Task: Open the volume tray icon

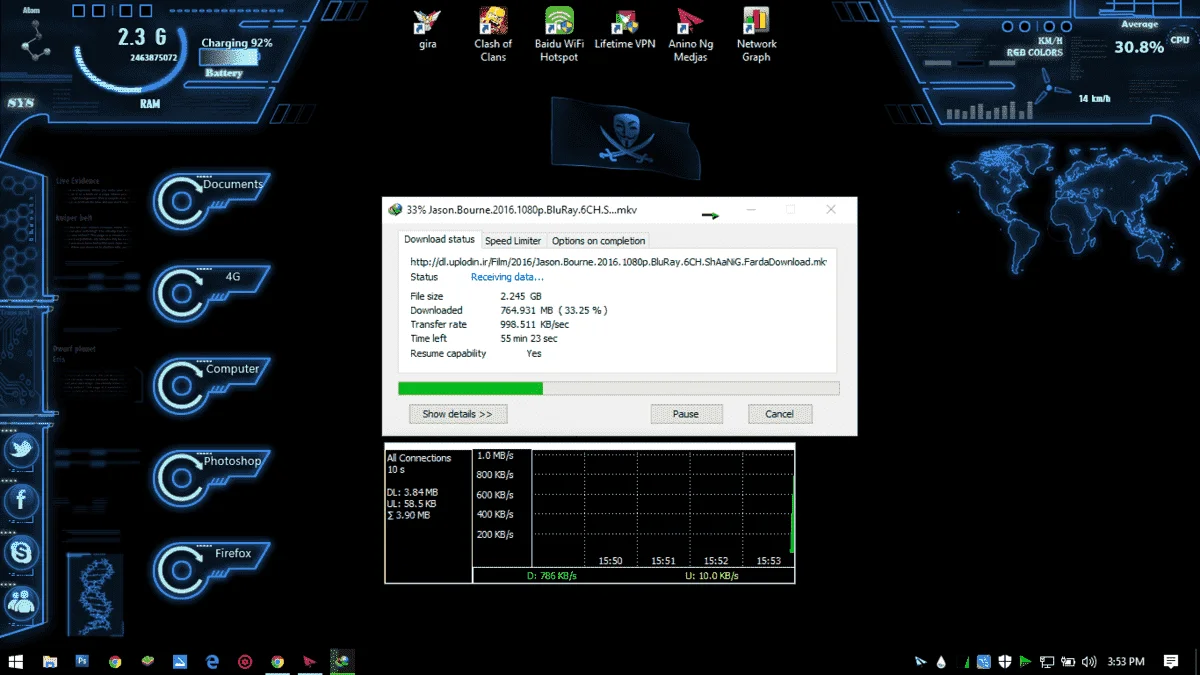Action: pos(1091,661)
